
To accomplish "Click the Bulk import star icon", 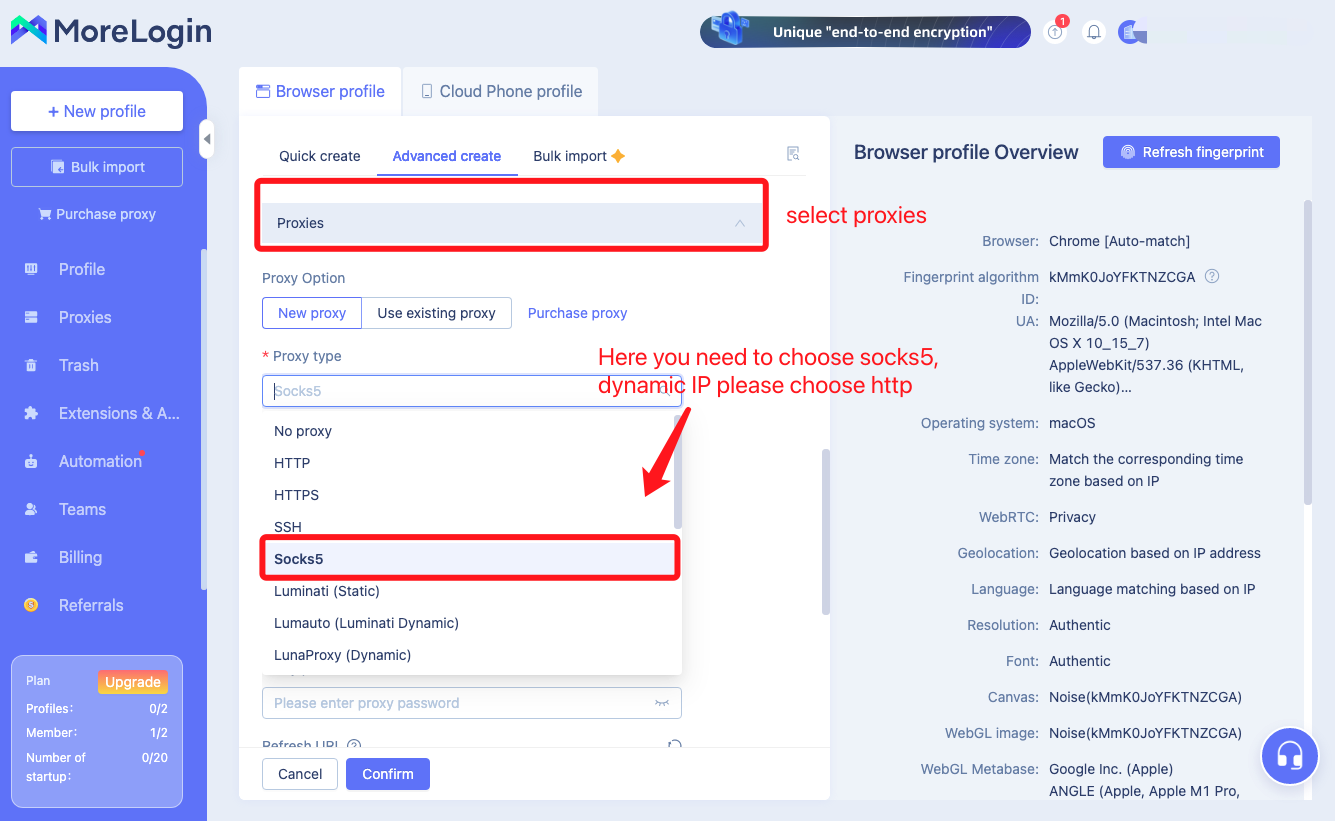I will pos(618,156).
